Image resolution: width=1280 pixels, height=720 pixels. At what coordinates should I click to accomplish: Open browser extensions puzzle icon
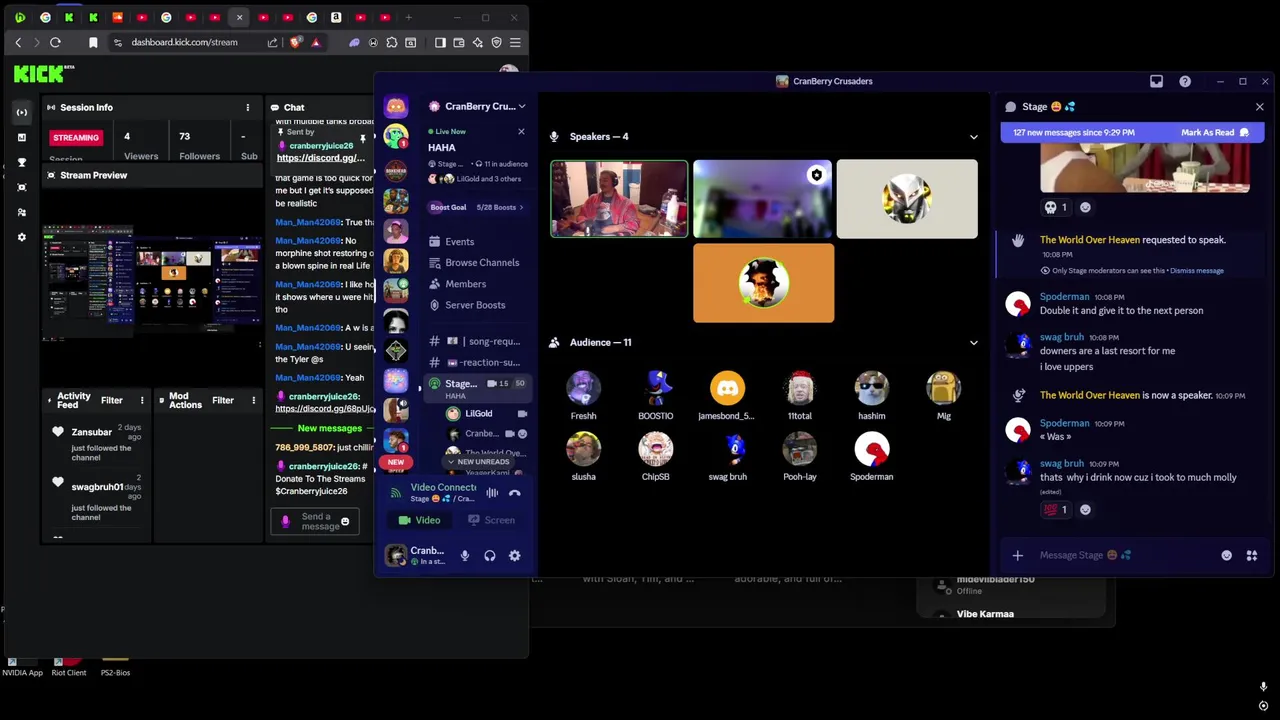point(391,43)
